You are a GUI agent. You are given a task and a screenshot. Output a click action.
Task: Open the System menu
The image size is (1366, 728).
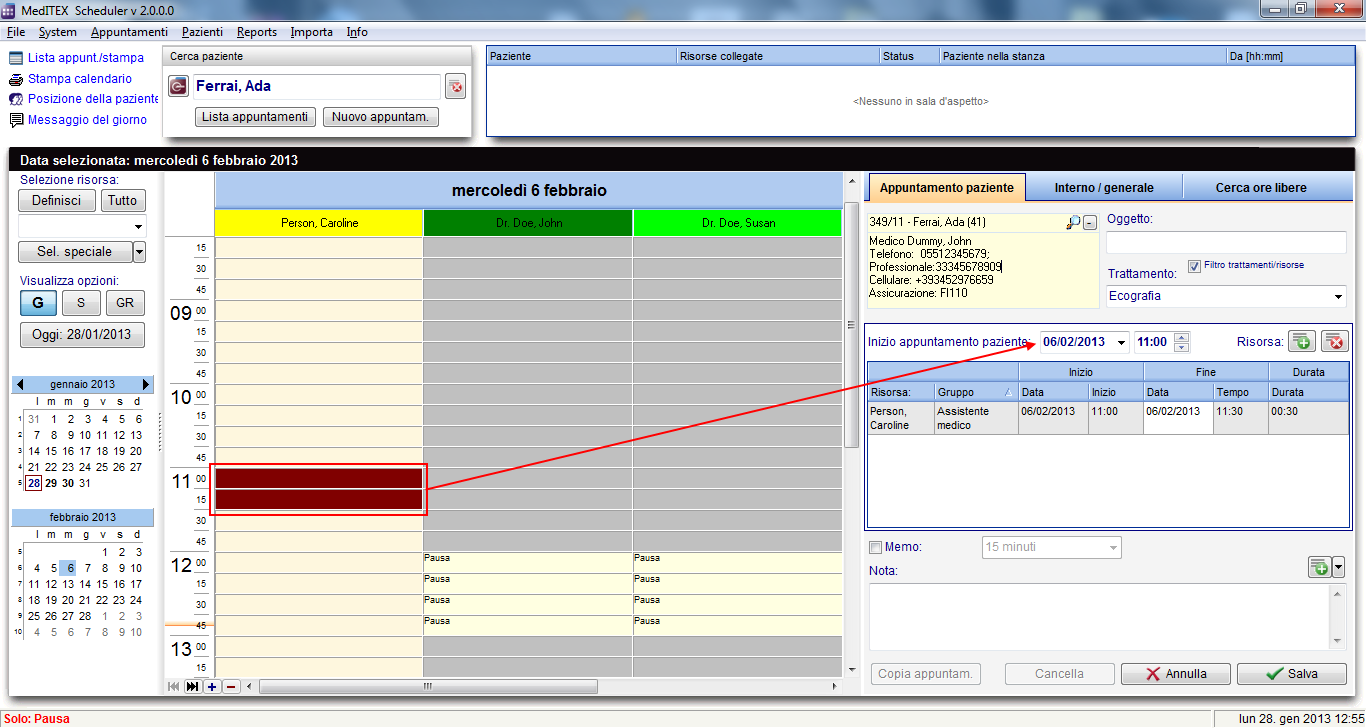[x=58, y=32]
